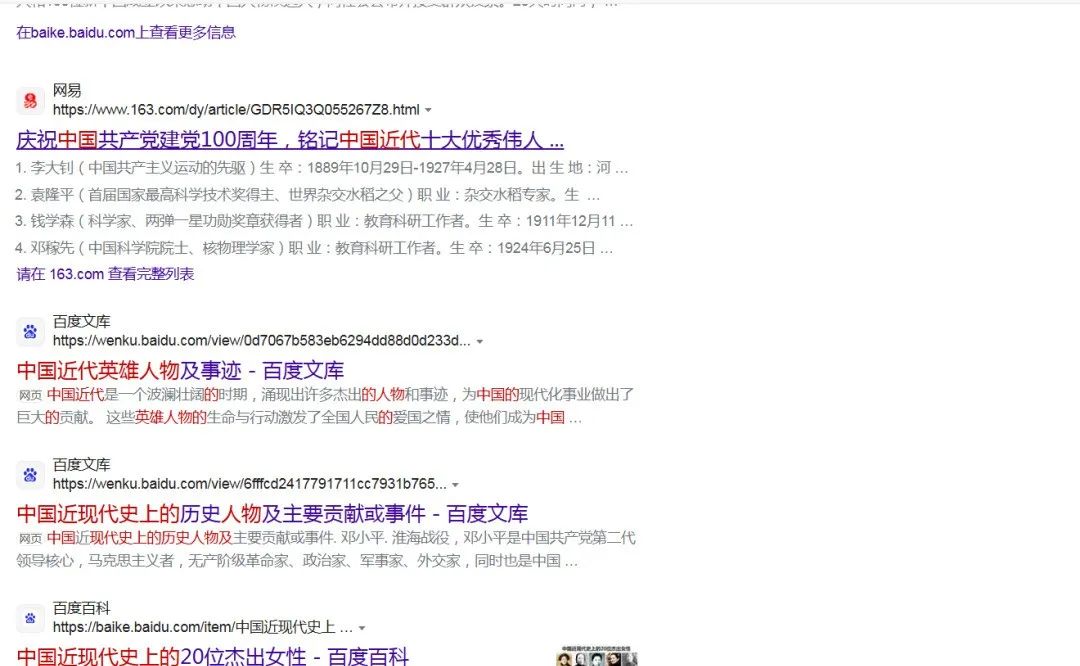The width and height of the screenshot is (1080, 666).
Task: Click the thumbnail image of 20位杰出女性 result
Action: [597, 656]
